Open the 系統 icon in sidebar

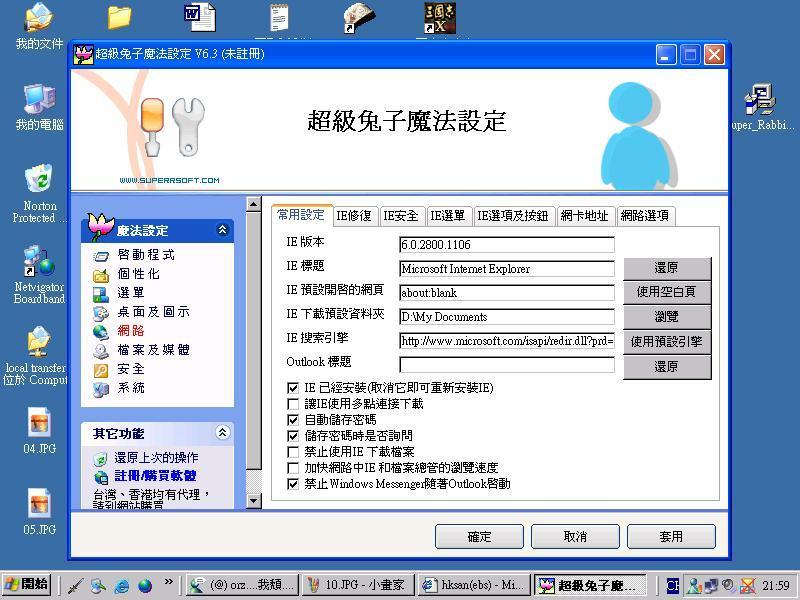101,389
